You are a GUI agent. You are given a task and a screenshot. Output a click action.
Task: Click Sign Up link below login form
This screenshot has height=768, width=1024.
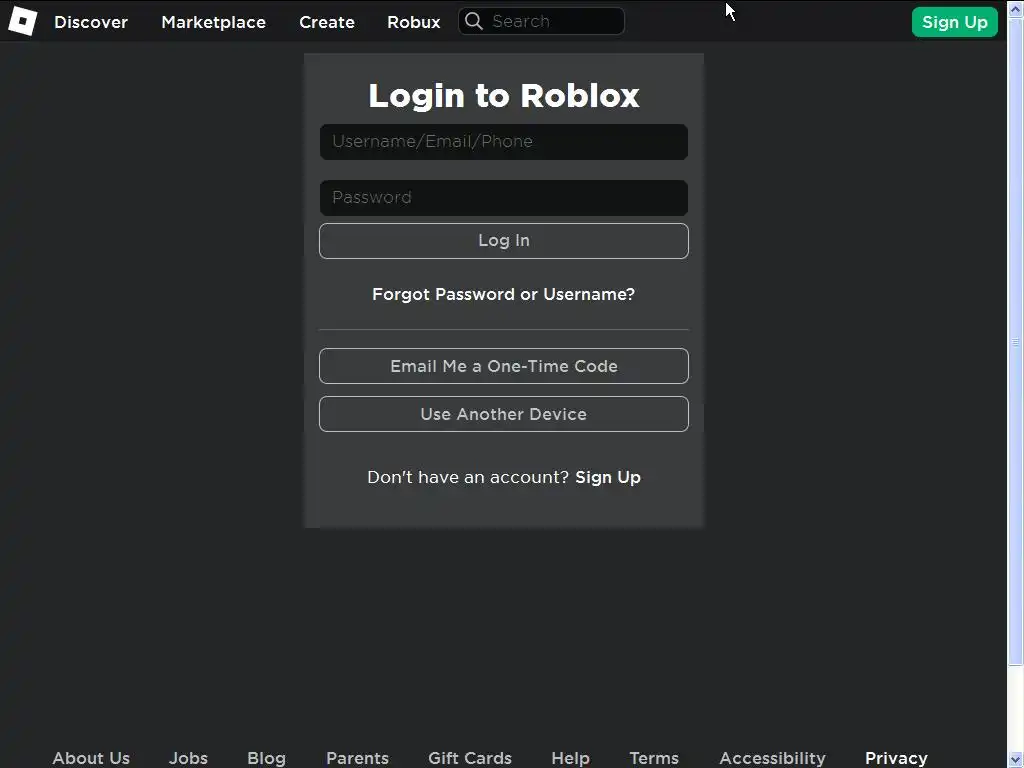pos(607,477)
